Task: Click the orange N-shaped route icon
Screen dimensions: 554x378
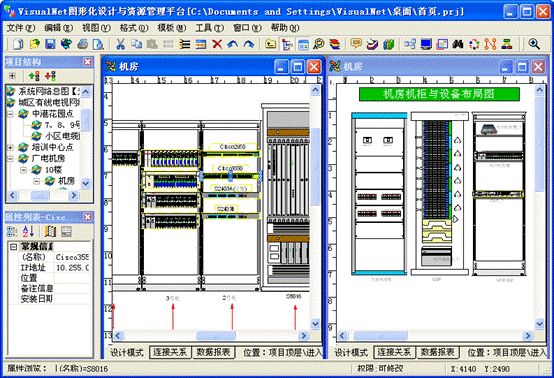Action: pyautogui.click(x=490, y=44)
